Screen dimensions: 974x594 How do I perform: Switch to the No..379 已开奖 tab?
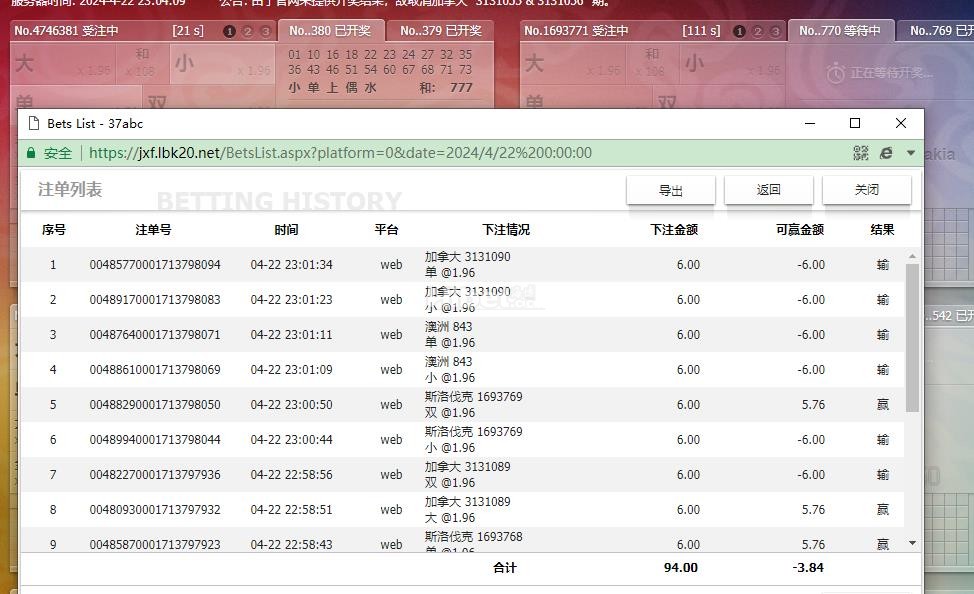tap(440, 30)
